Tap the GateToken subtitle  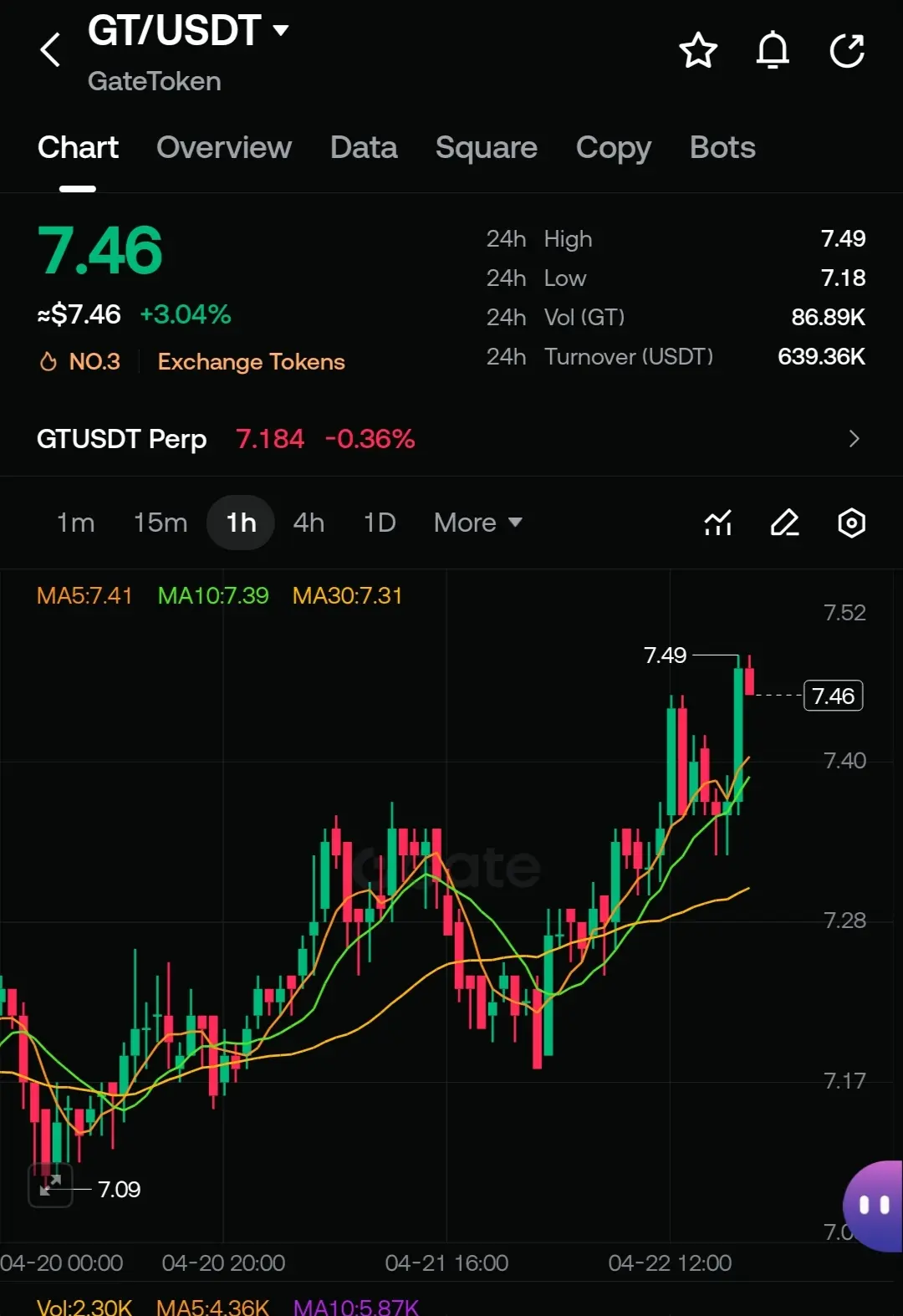point(155,82)
